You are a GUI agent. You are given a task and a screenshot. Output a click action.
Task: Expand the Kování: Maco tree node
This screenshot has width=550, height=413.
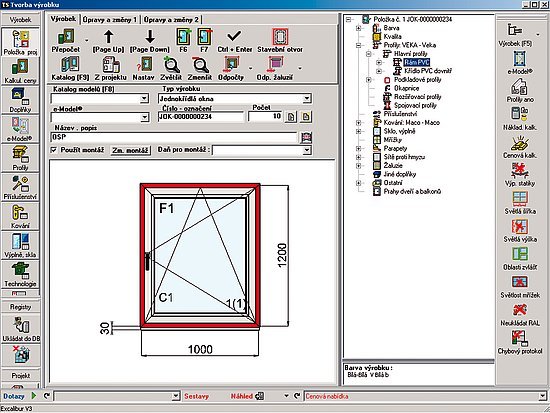(358, 123)
